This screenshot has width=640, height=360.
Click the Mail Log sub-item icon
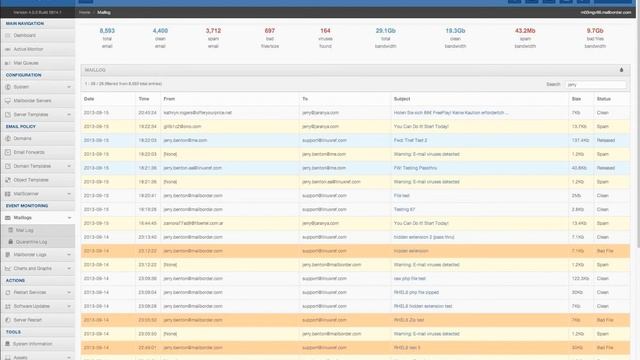pyautogui.click(x=11, y=230)
